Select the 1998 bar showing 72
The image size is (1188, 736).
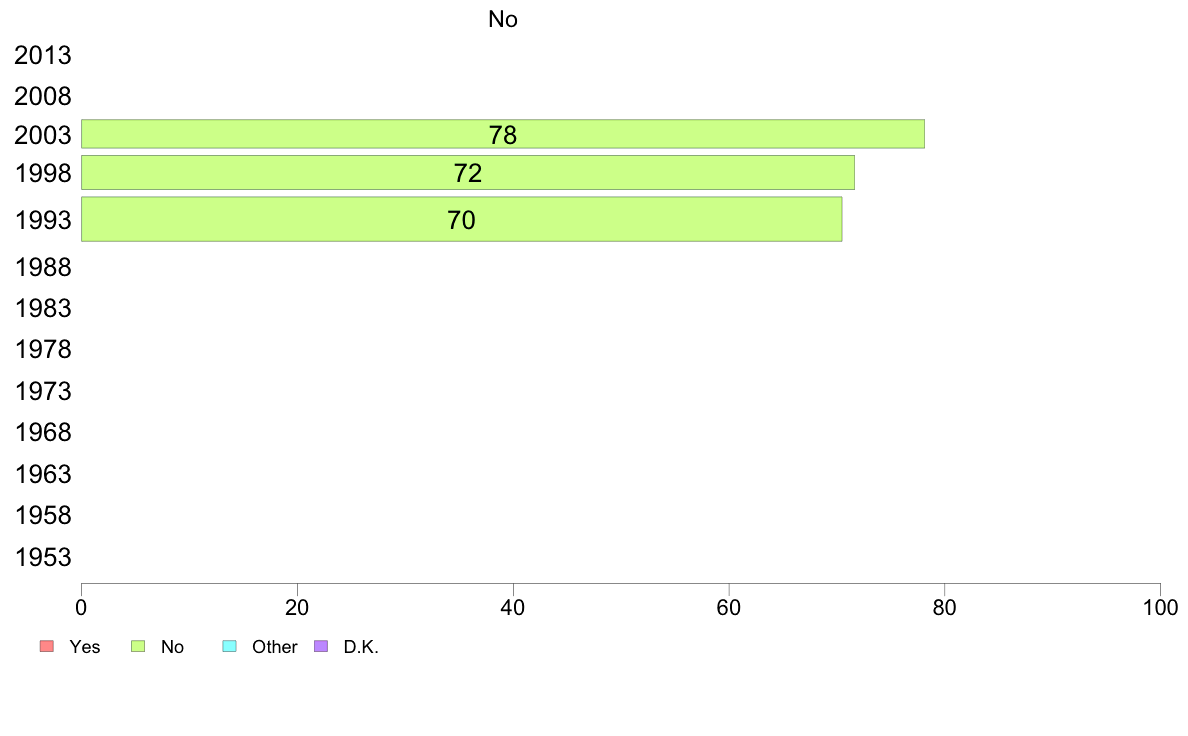tap(467, 173)
